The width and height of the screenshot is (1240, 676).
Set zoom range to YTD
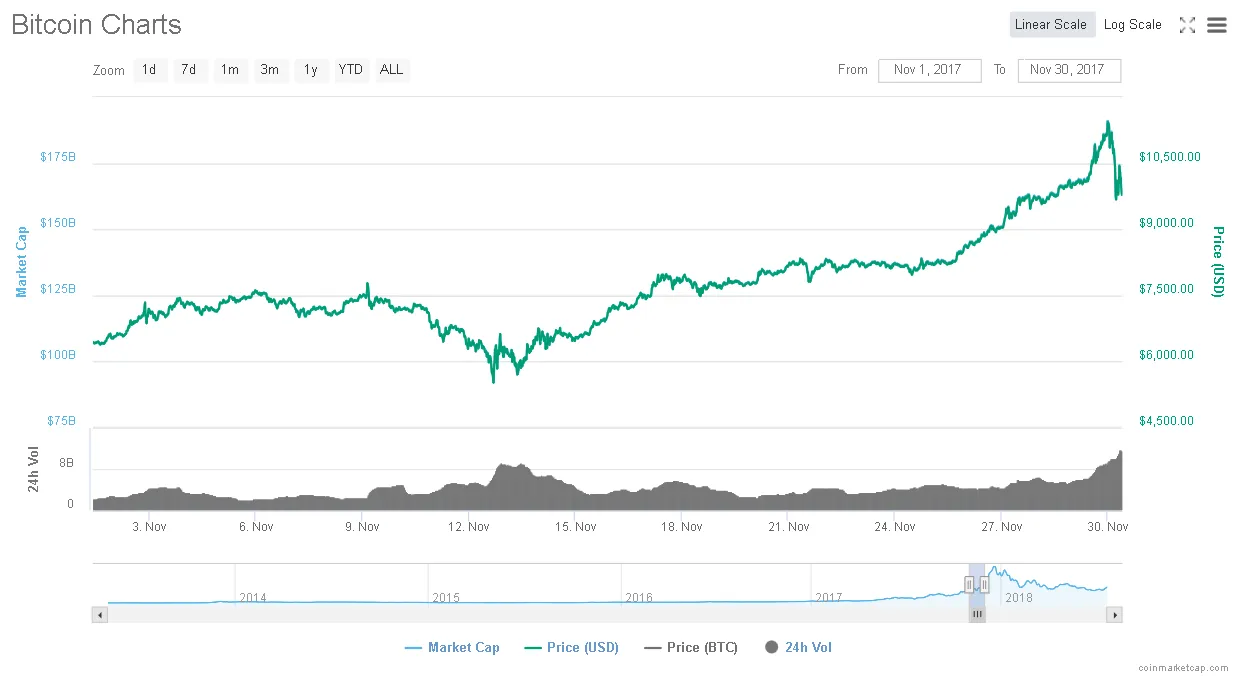351,70
